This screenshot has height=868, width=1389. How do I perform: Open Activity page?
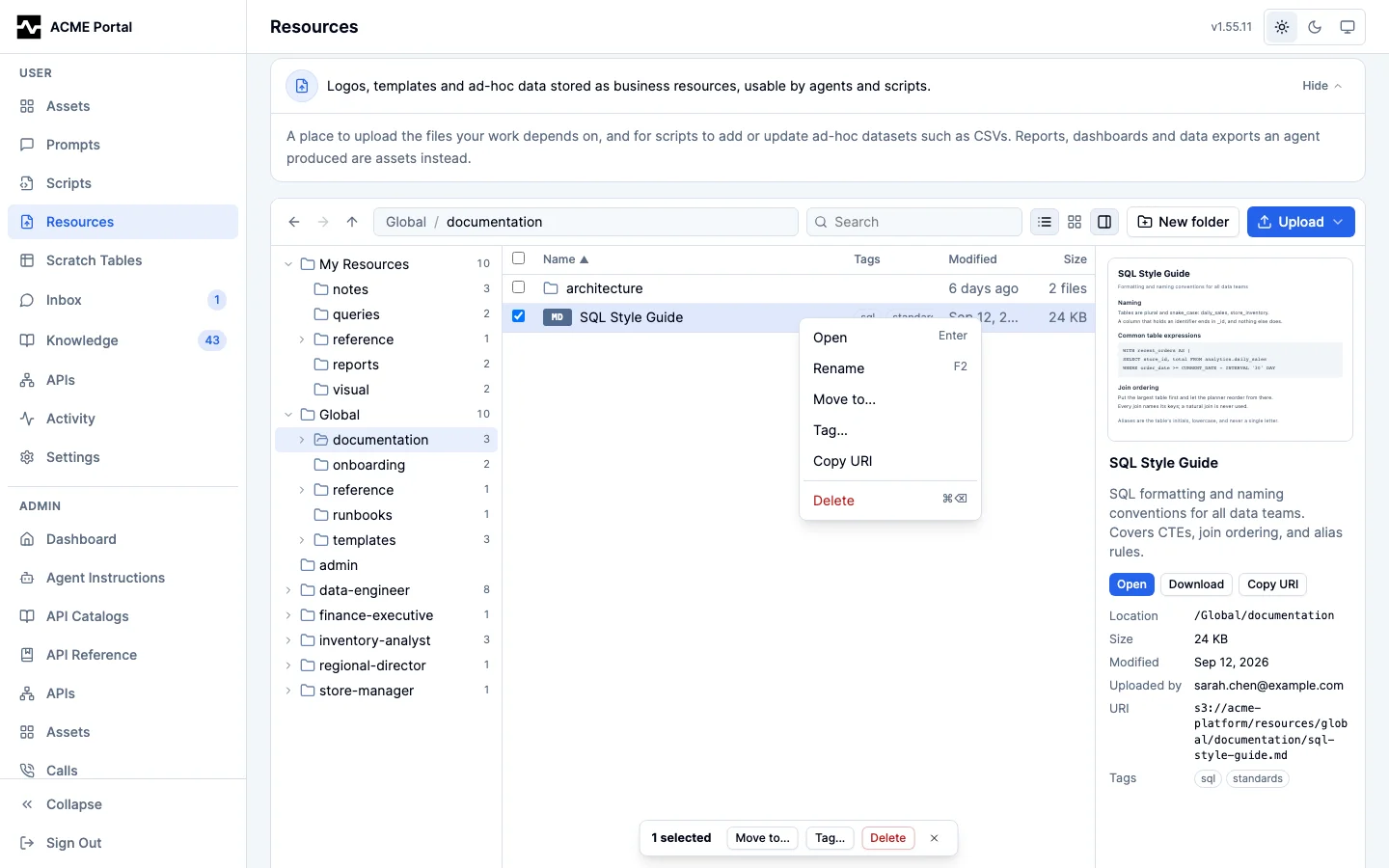123,419
